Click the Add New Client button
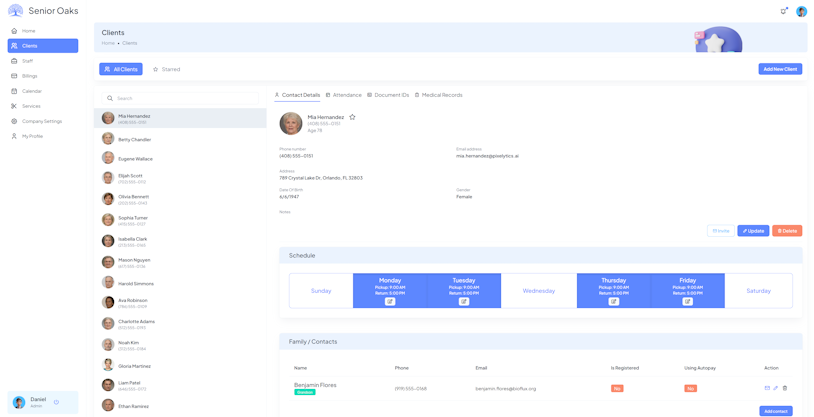This screenshot has height=417, width=814. point(780,69)
